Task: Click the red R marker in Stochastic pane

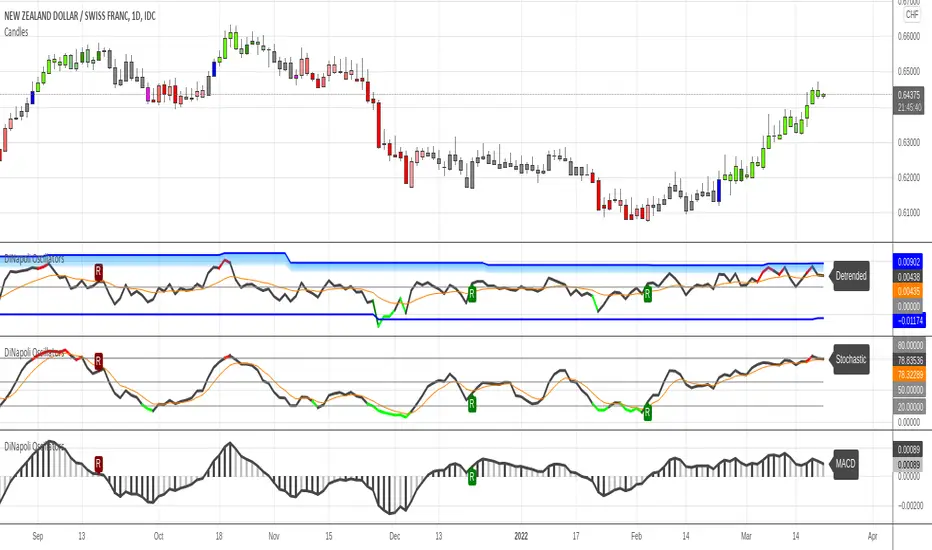Action: click(x=98, y=360)
